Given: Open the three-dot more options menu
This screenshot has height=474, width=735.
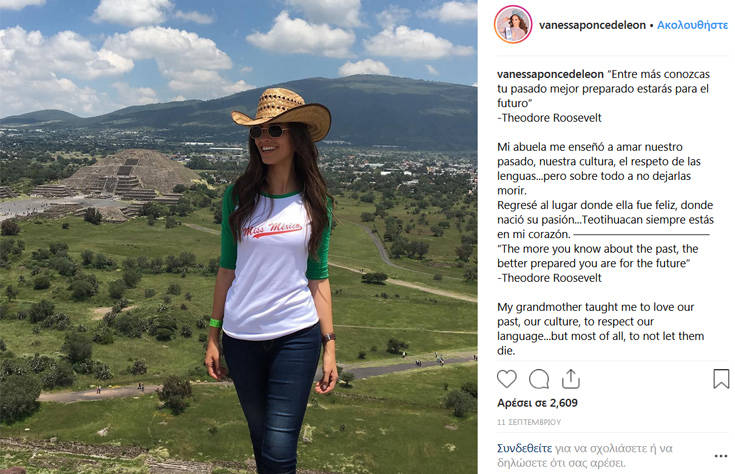Looking at the screenshot, I should (720, 456).
